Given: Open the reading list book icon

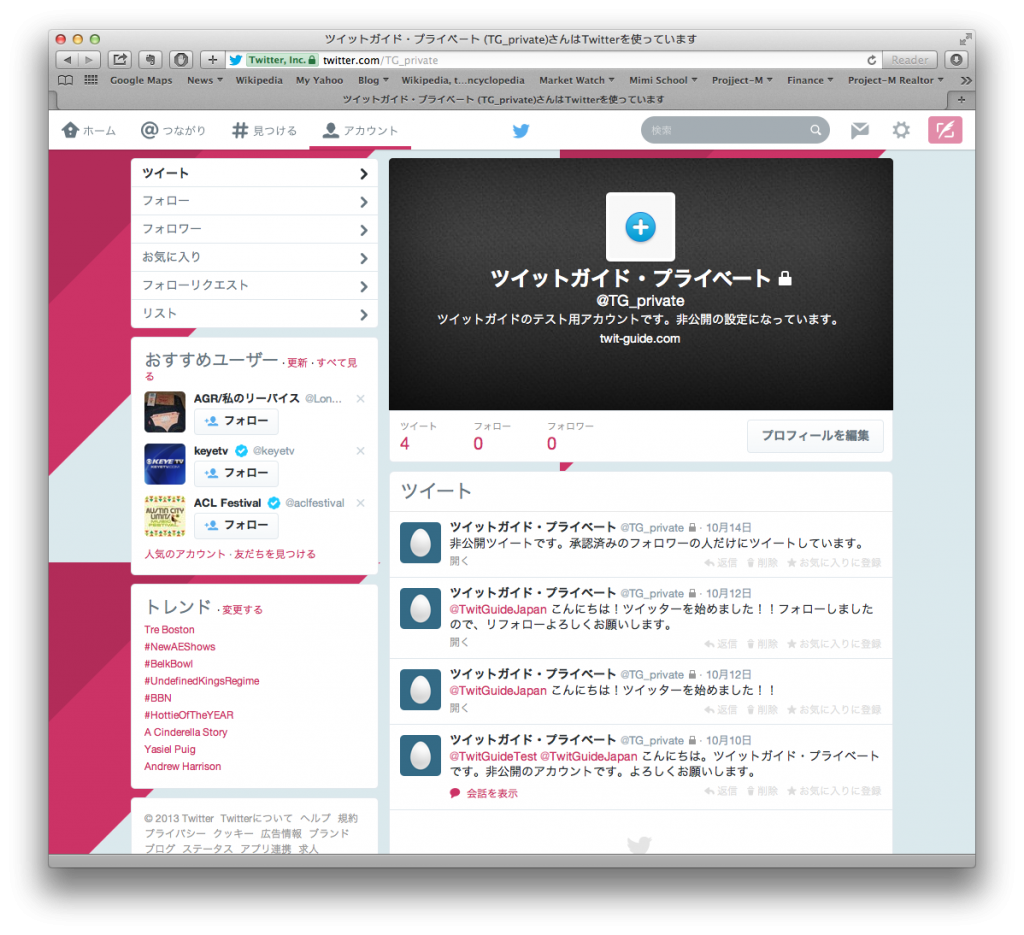Looking at the screenshot, I should click(65, 80).
